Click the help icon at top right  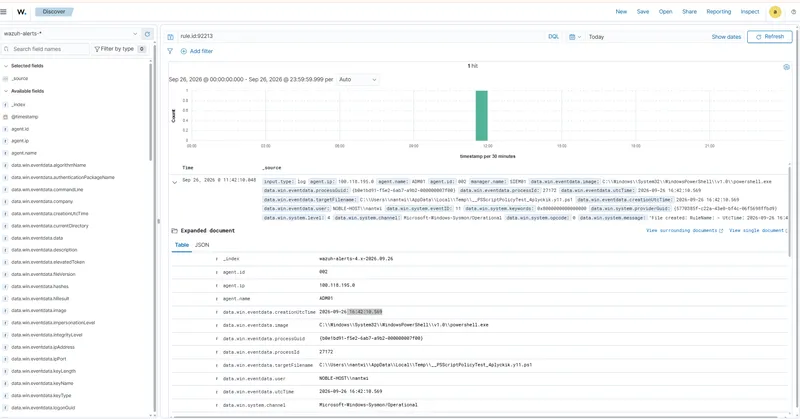[794, 12]
